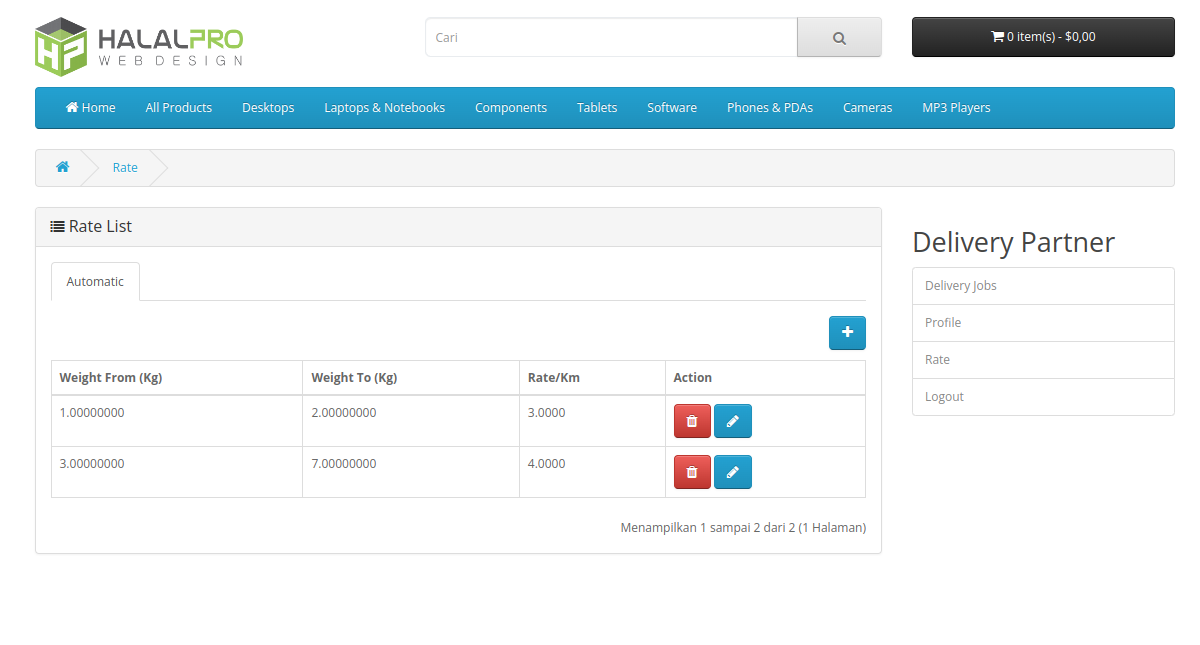
Task: Focus the Cari search input field
Action: 611,38
